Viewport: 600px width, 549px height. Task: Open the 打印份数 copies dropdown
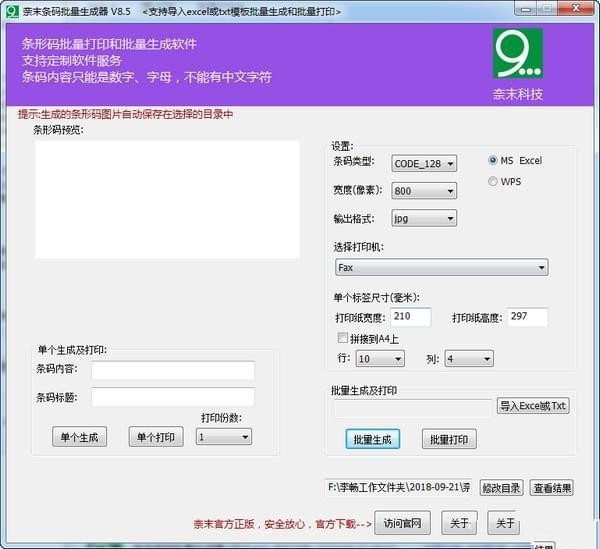click(224, 437)
